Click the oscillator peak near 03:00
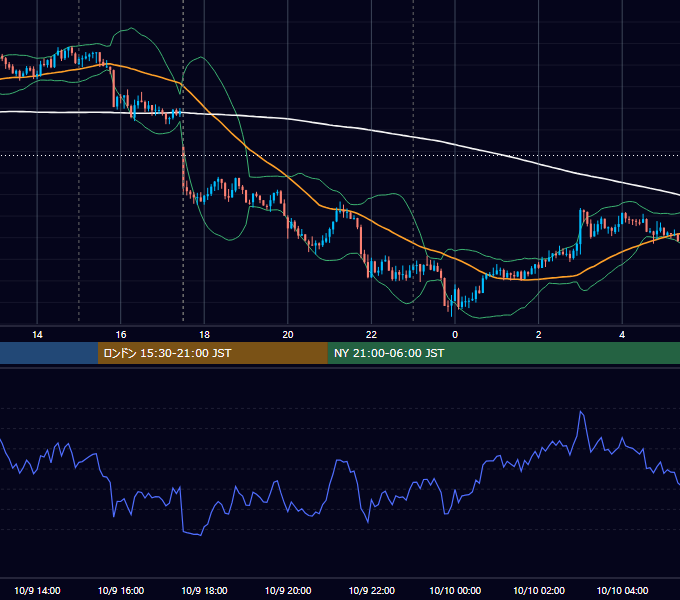Viewport: 680px width, 600px height. (x=581, y=412)
